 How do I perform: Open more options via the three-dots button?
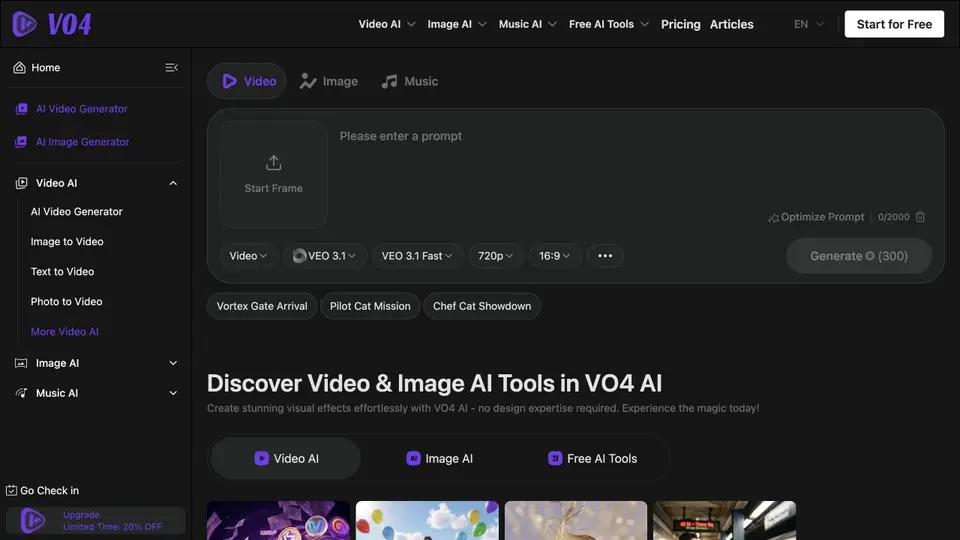(605, 256)
